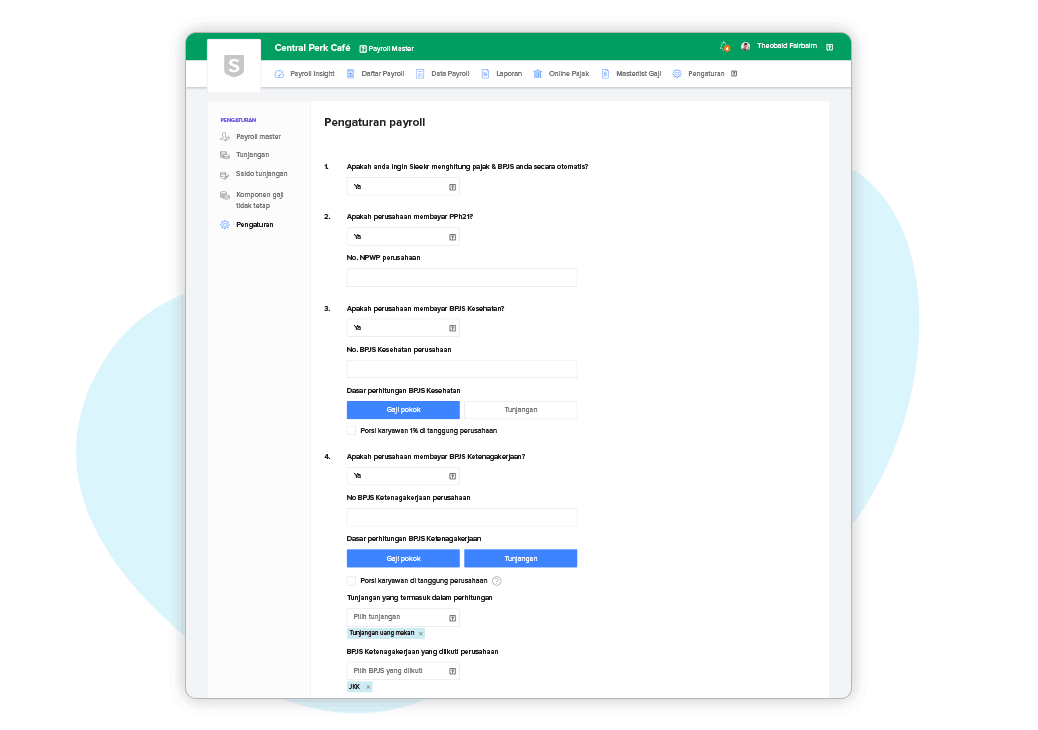Click the Saldo tunjangan sidebar icon
Image resolution: width=1038 pixels, height=730 pixels.
225,175
